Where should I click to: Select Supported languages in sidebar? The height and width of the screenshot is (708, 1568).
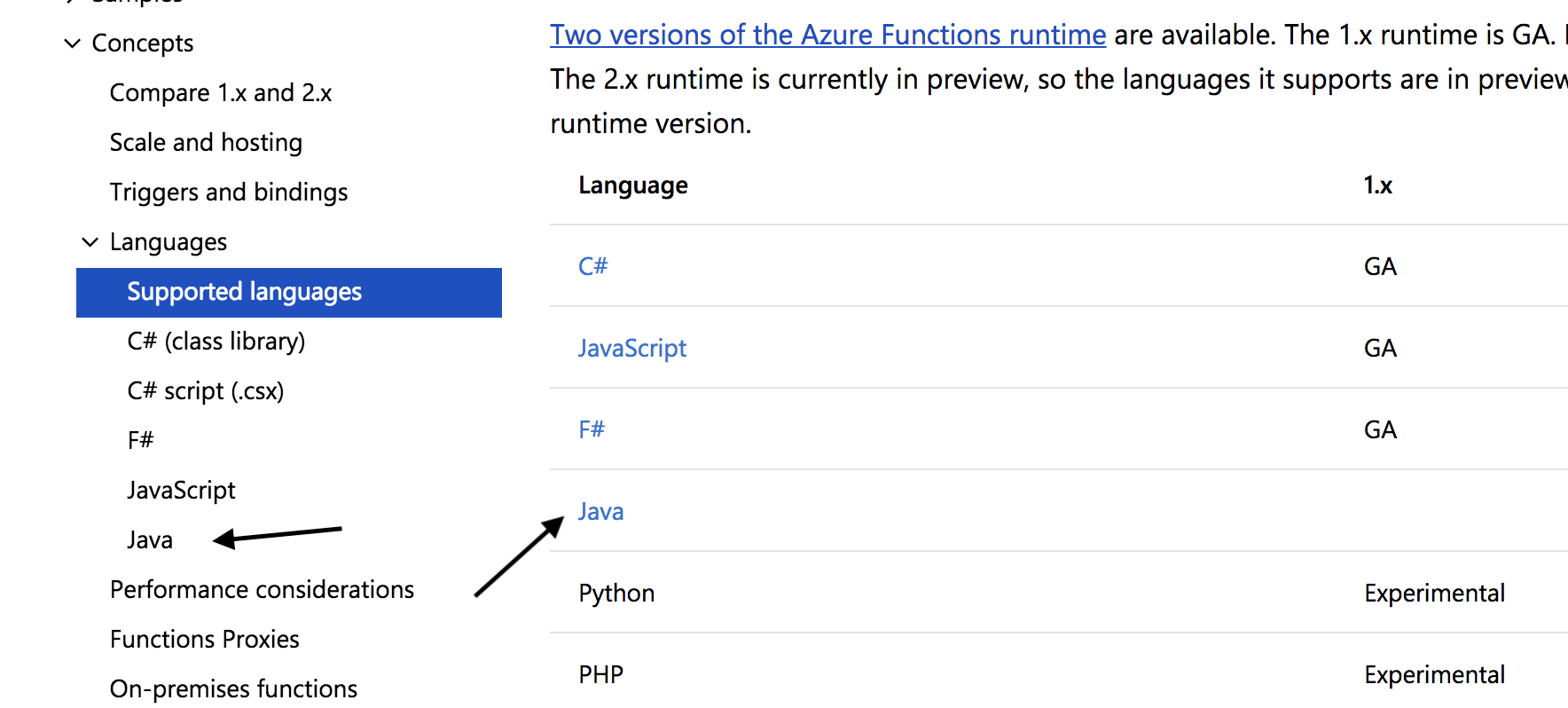pos(289,292)
